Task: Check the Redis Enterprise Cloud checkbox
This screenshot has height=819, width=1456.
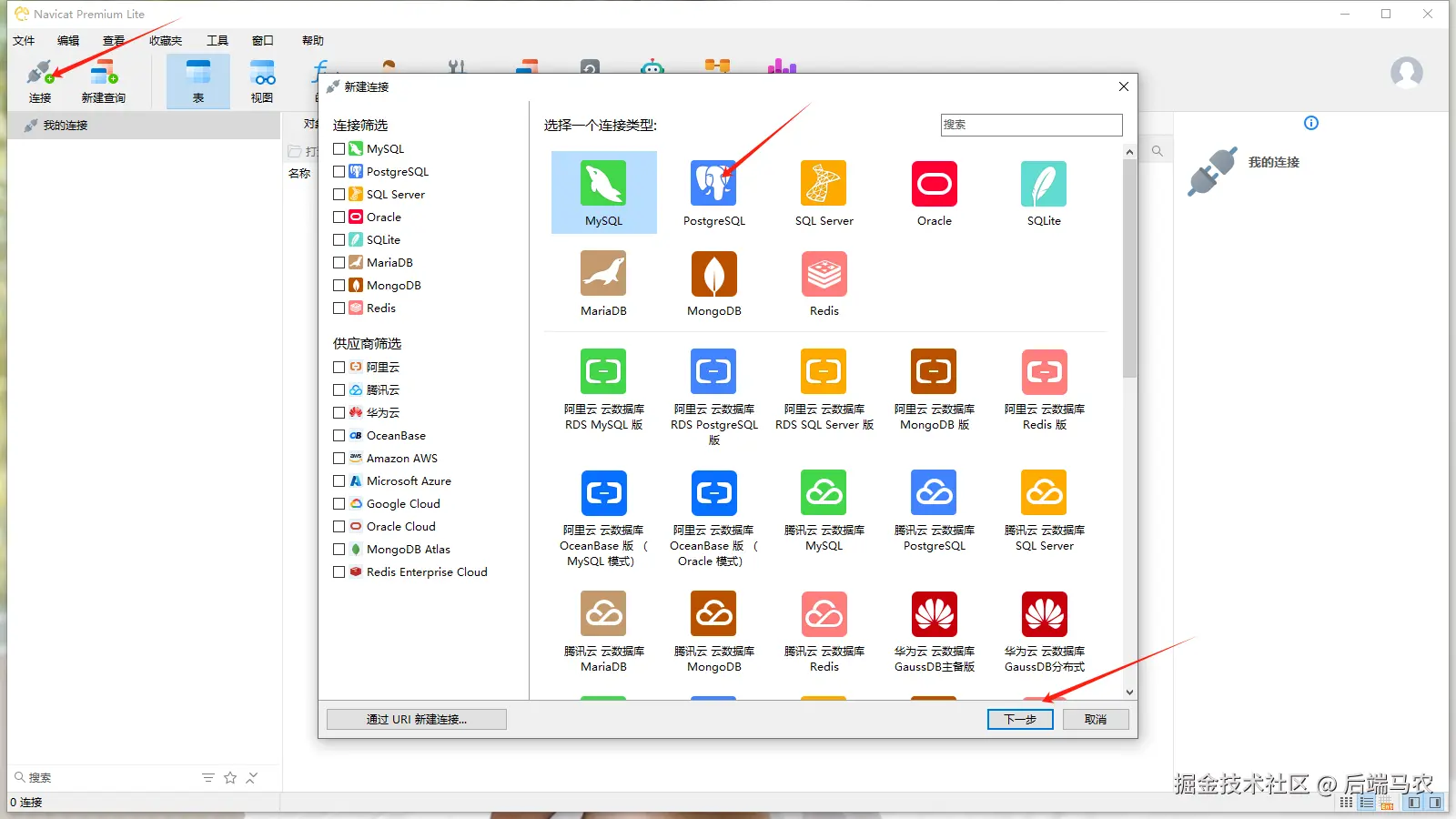Action: point(339,571)
